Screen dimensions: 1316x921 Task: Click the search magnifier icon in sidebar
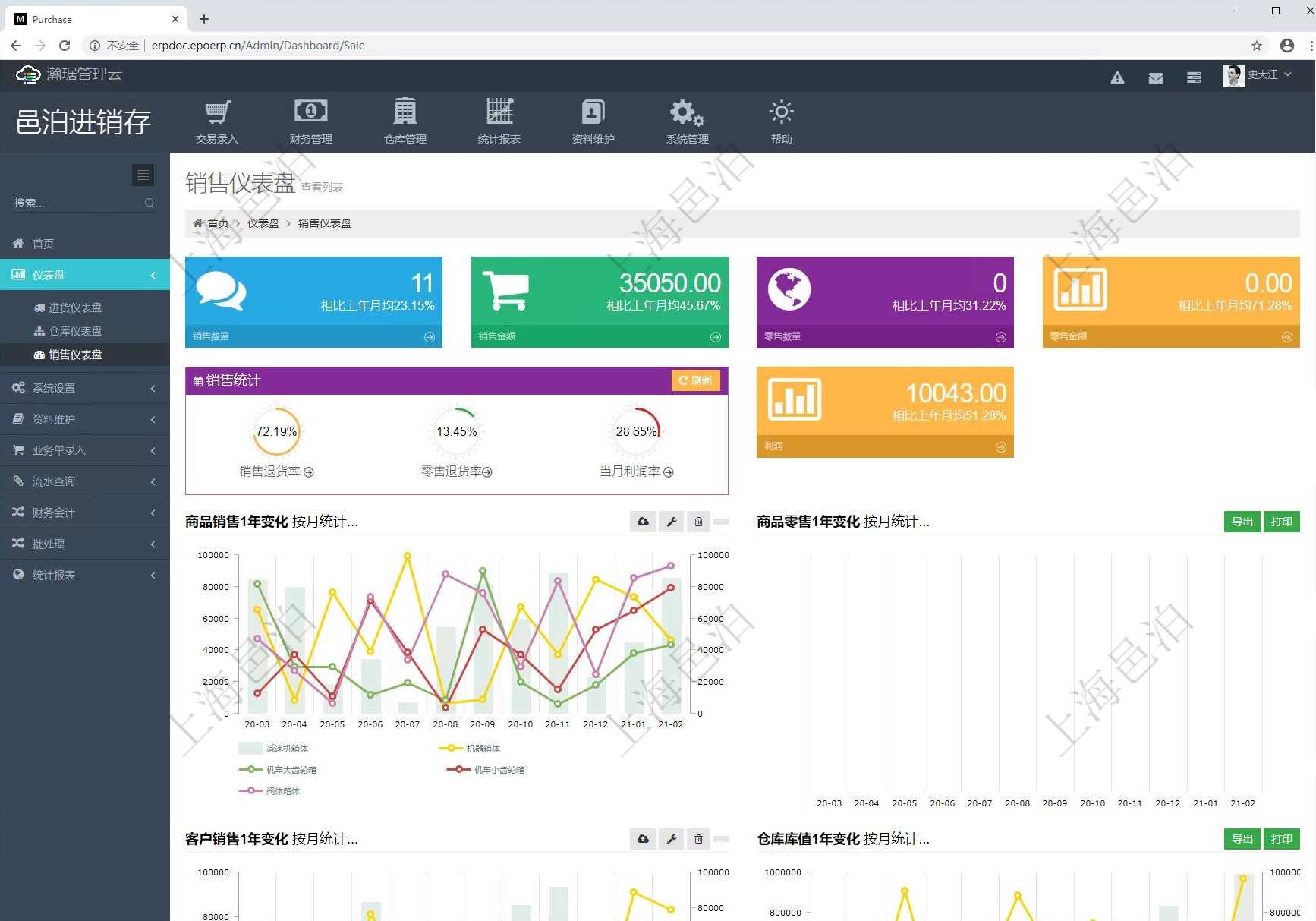150,203
